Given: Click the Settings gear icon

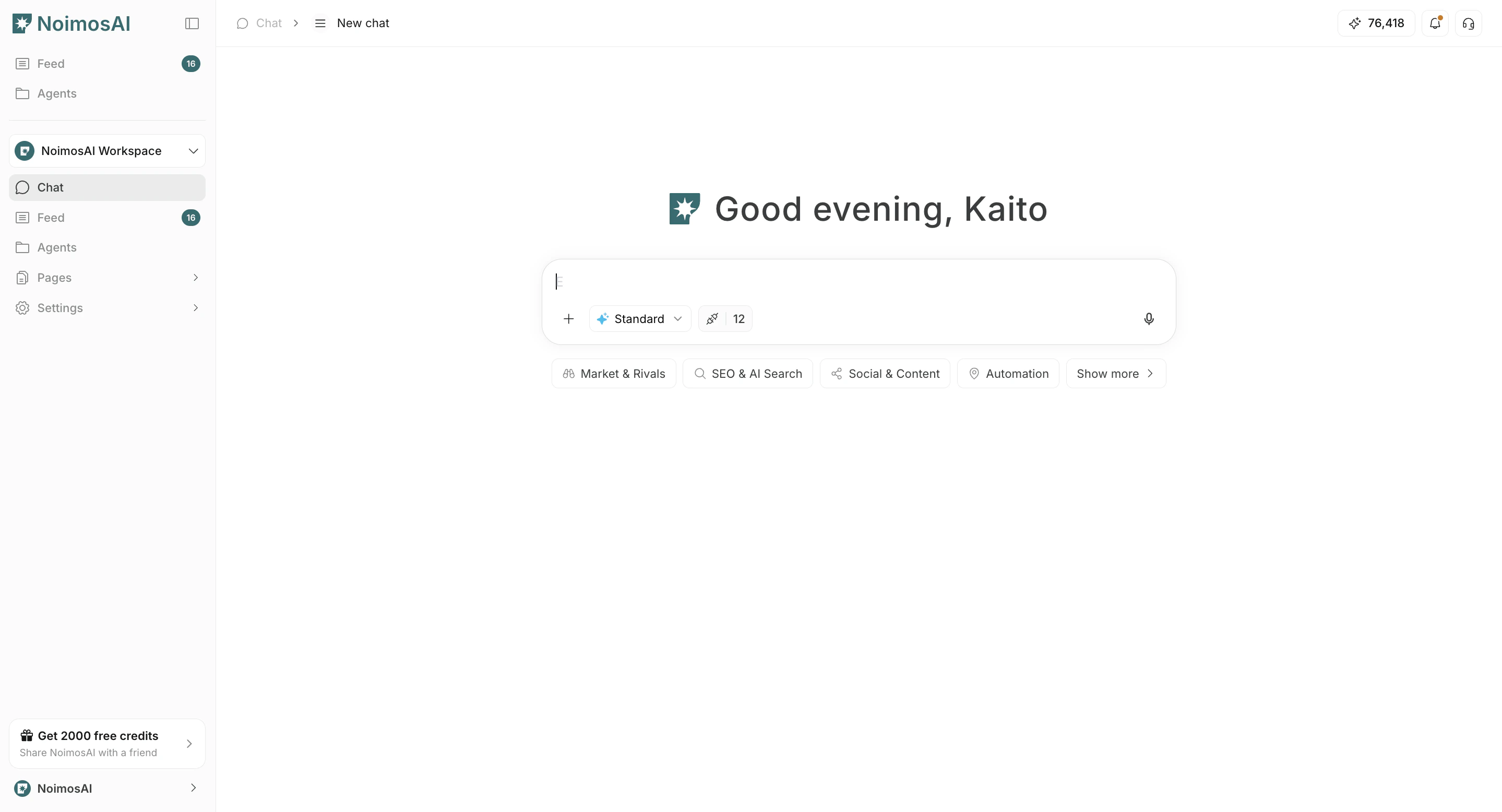Looking at the screenshot, I should [x=22, y=308].
